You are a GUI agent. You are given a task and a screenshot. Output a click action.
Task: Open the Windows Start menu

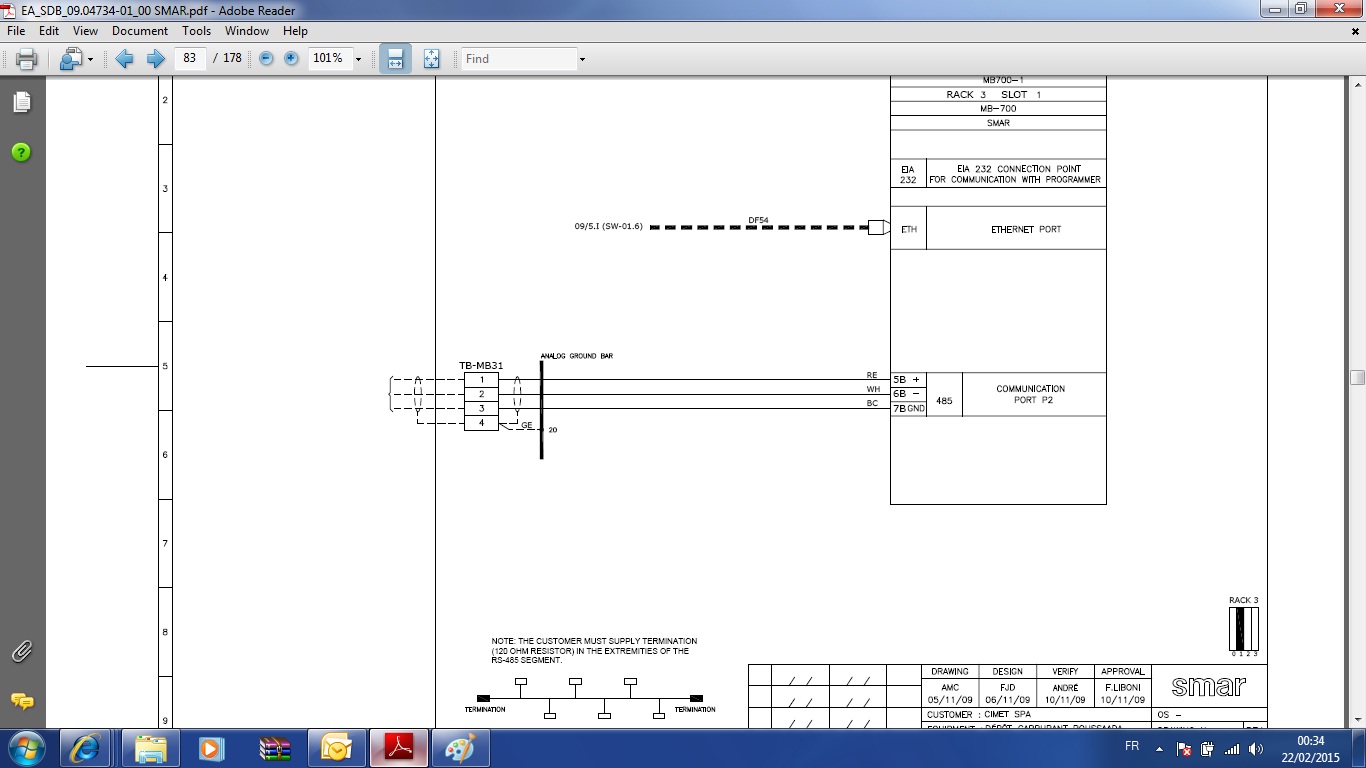pos(24,748)
